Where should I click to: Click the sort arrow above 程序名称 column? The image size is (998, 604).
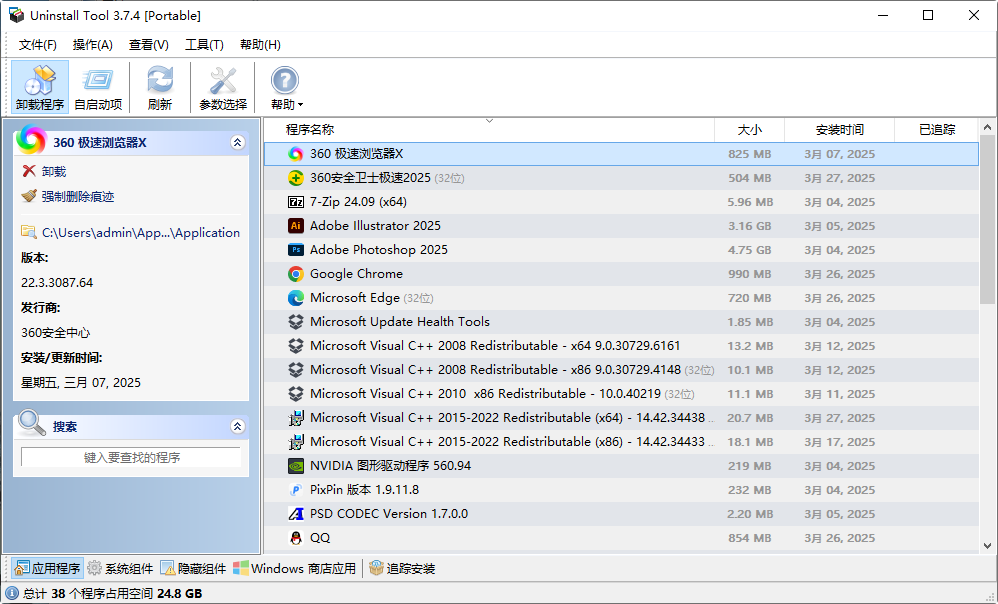[489, 120]
